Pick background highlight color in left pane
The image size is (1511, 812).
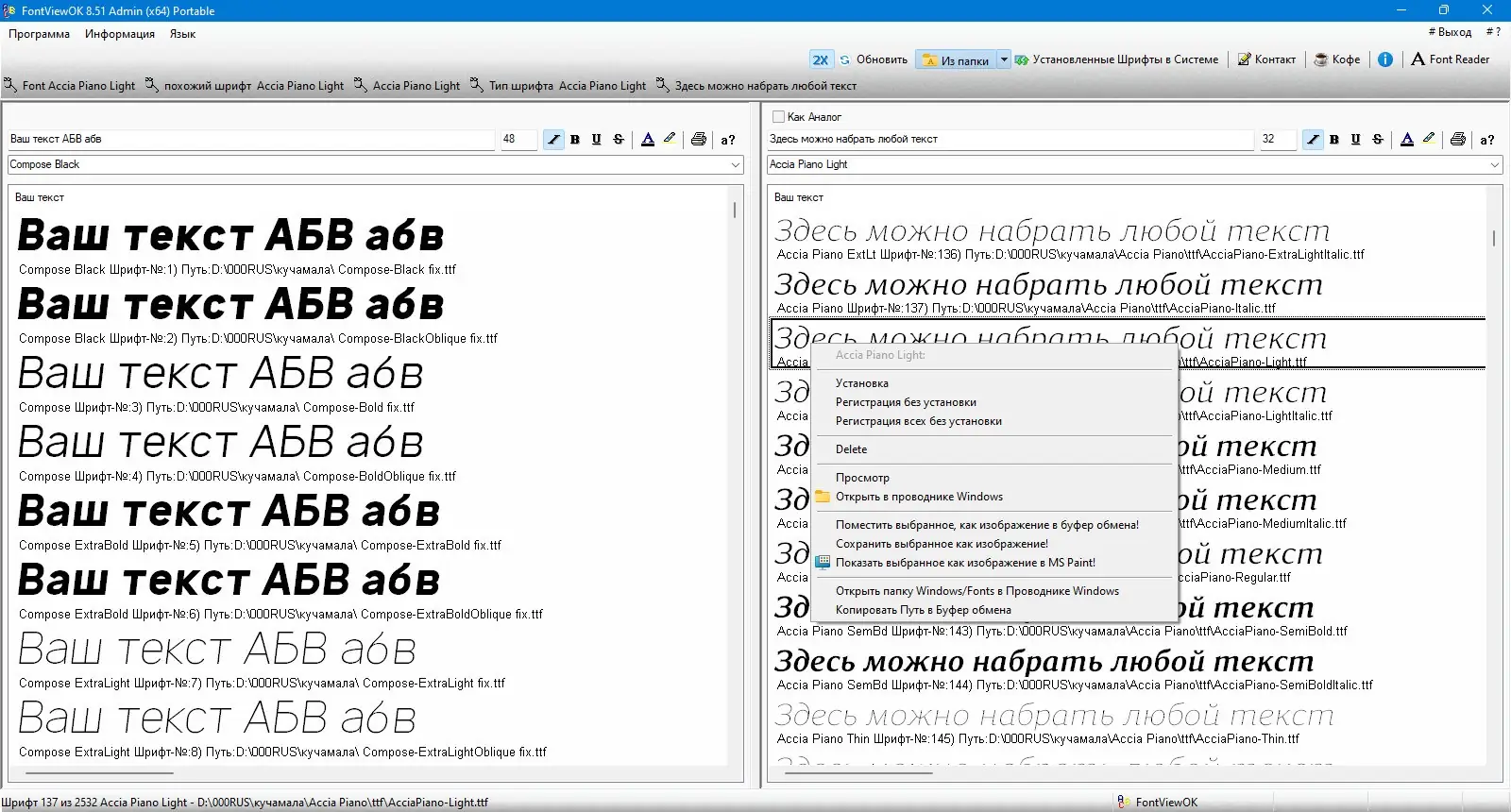[670, 139]
